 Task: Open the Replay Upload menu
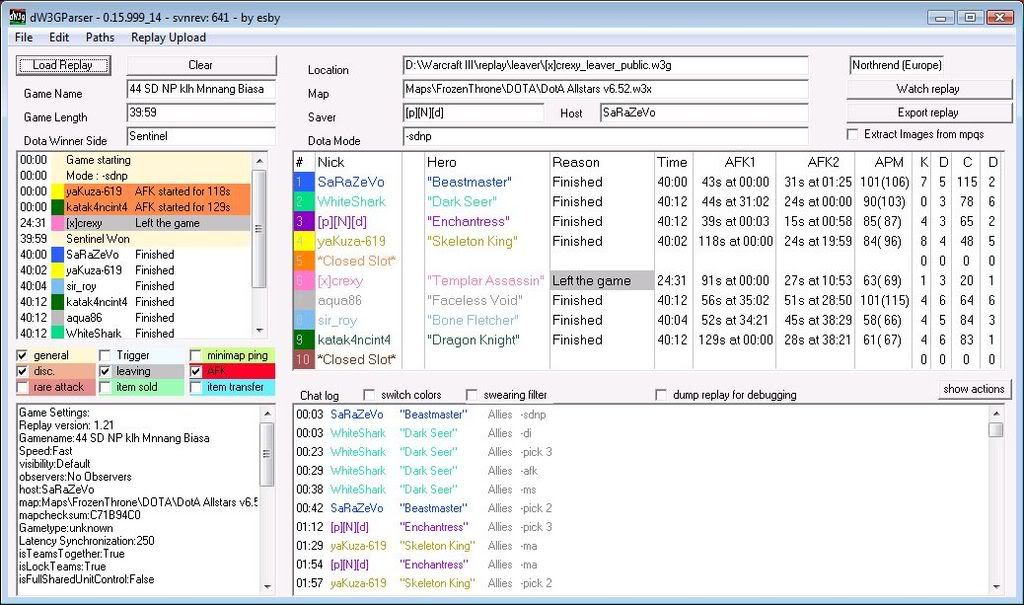(168, 37)
